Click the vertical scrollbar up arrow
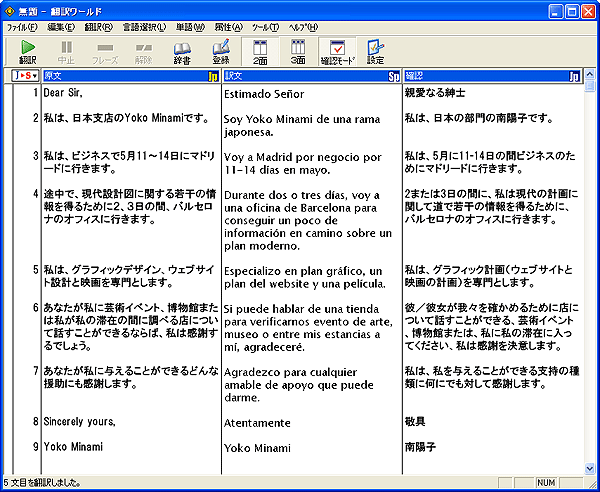 tap(590, 74)
